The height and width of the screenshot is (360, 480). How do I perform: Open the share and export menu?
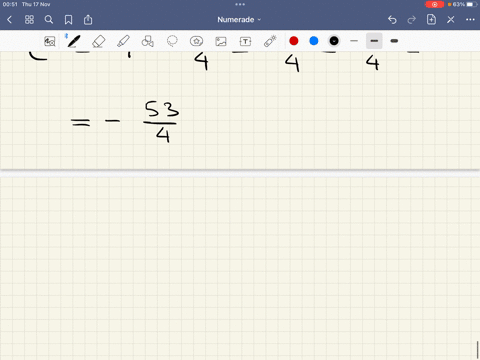click(88, 20)
